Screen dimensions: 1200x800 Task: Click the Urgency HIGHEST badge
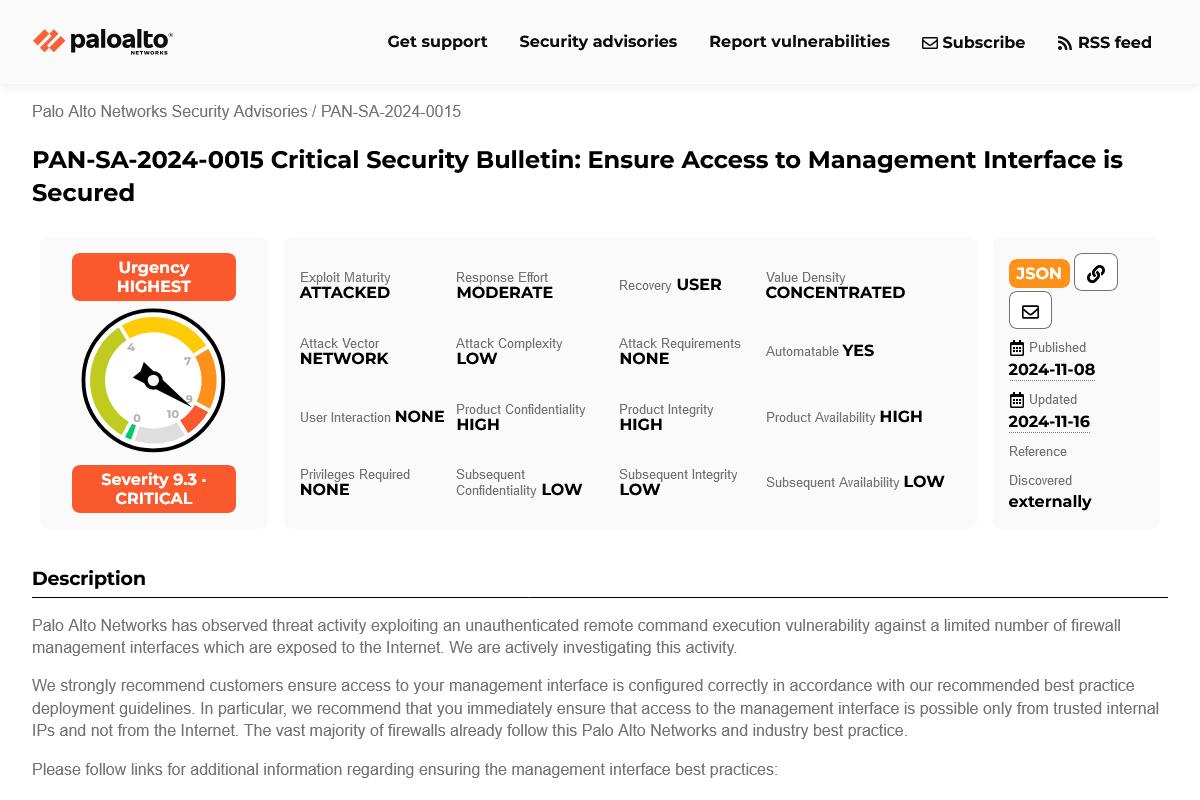154,277
